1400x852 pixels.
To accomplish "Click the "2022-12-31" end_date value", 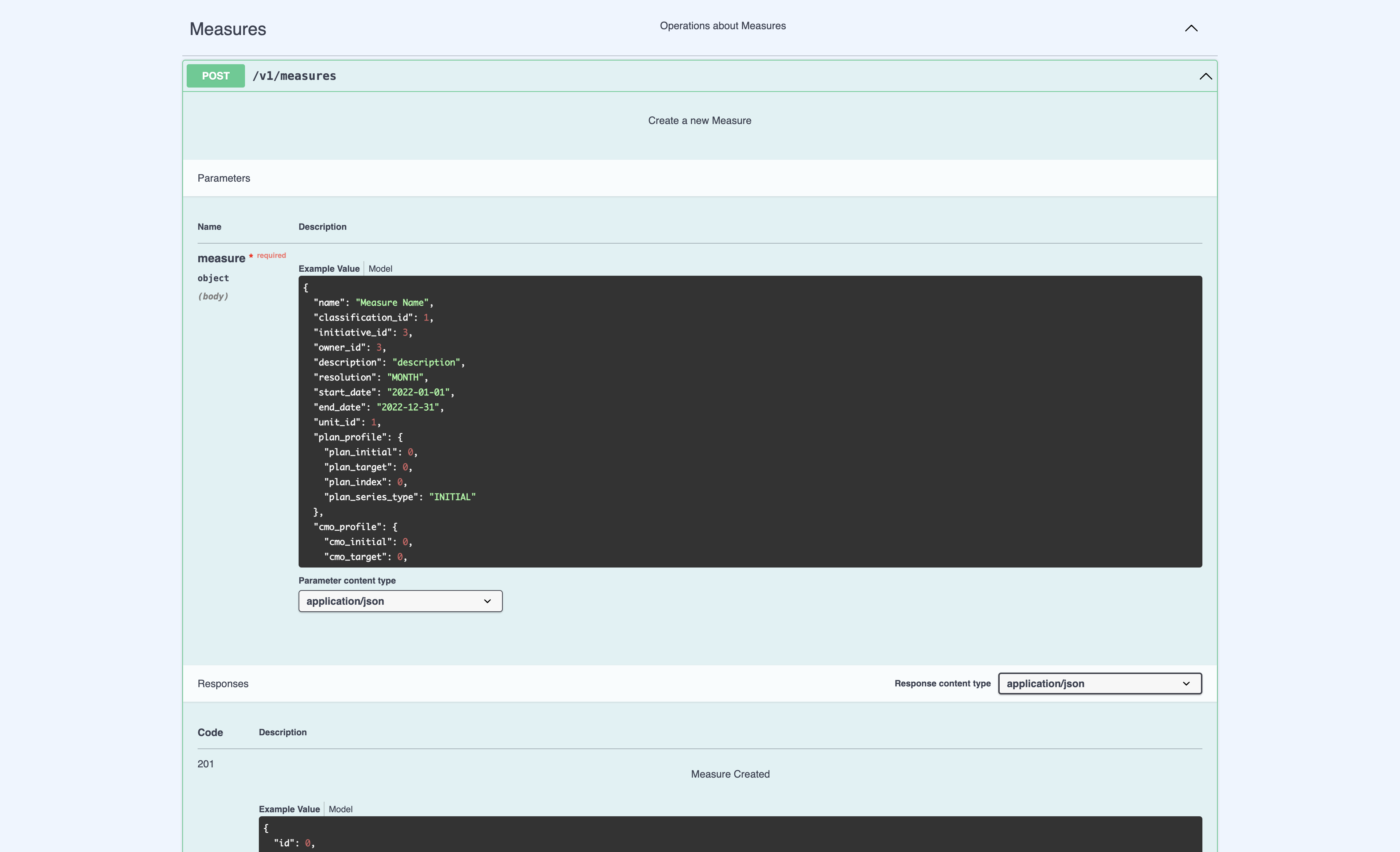I will [407, 407].
